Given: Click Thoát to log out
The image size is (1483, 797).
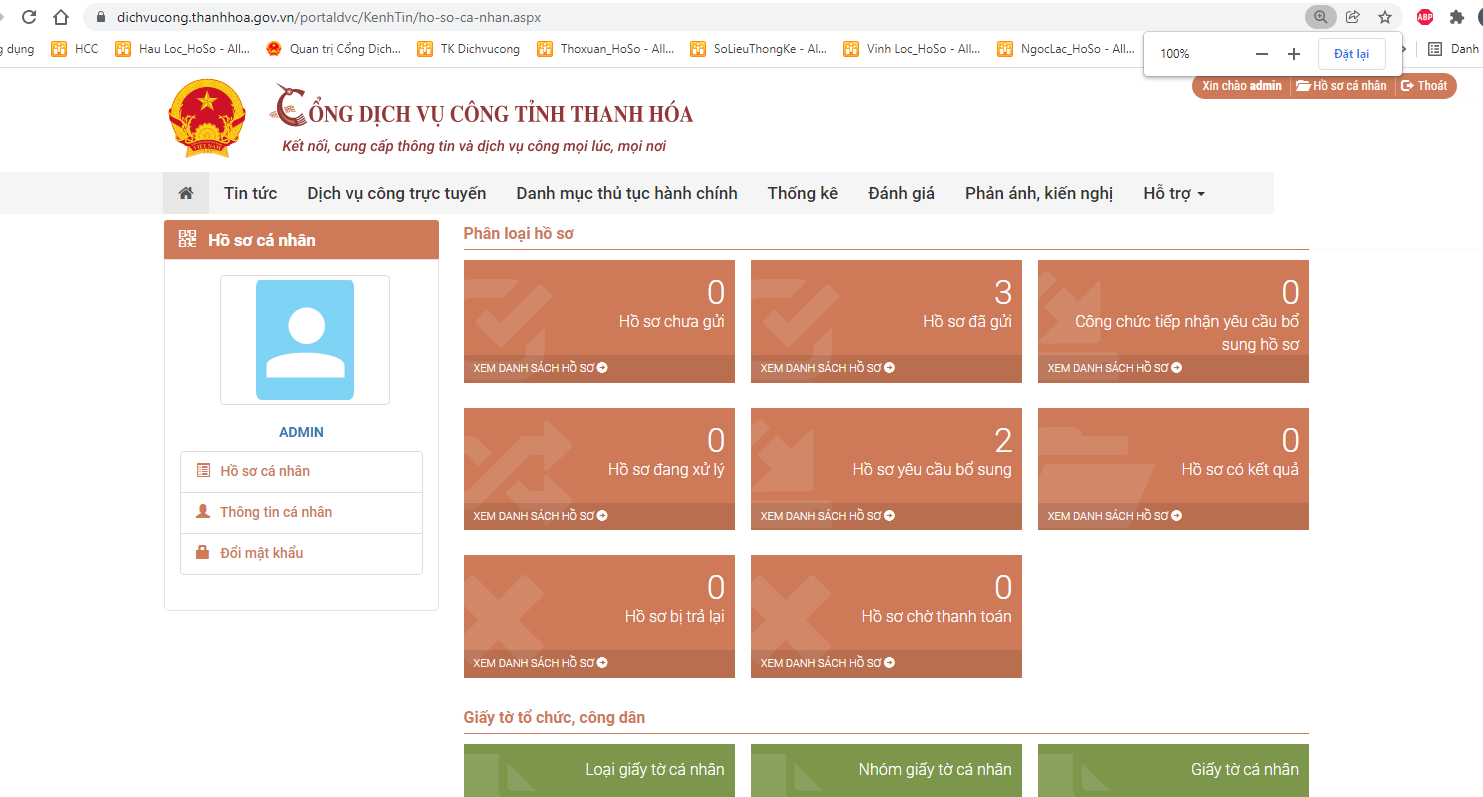Looking at the screenshot, I should tap(1424, 86).
